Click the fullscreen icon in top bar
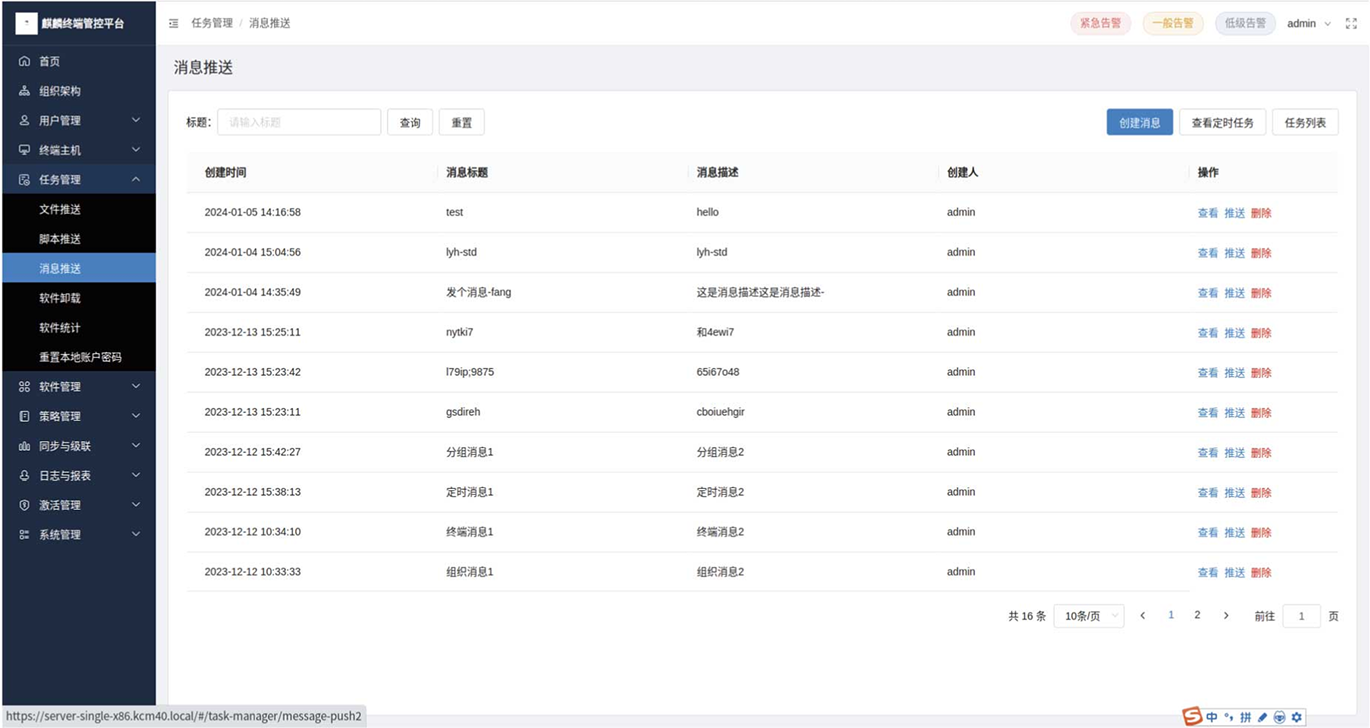This screenshot has width=1370, height=728. tap(1351, 23)
